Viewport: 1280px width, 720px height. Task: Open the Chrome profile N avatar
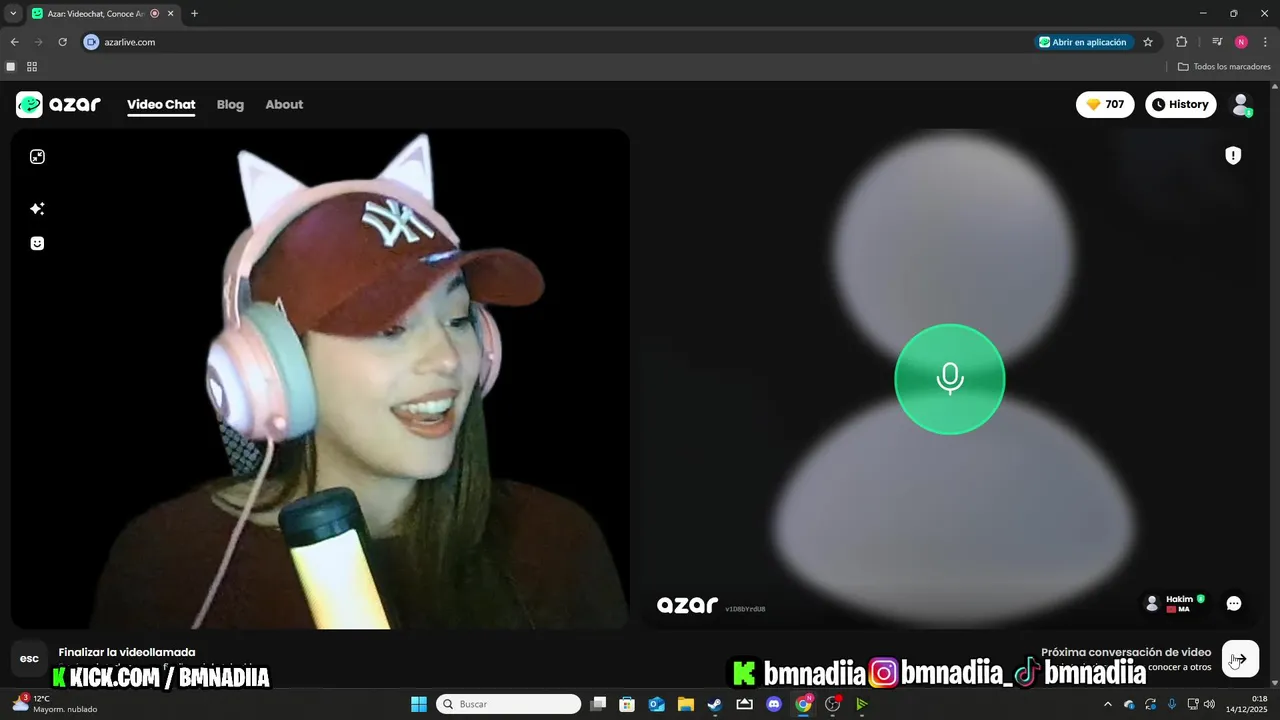coord(1241,42)
